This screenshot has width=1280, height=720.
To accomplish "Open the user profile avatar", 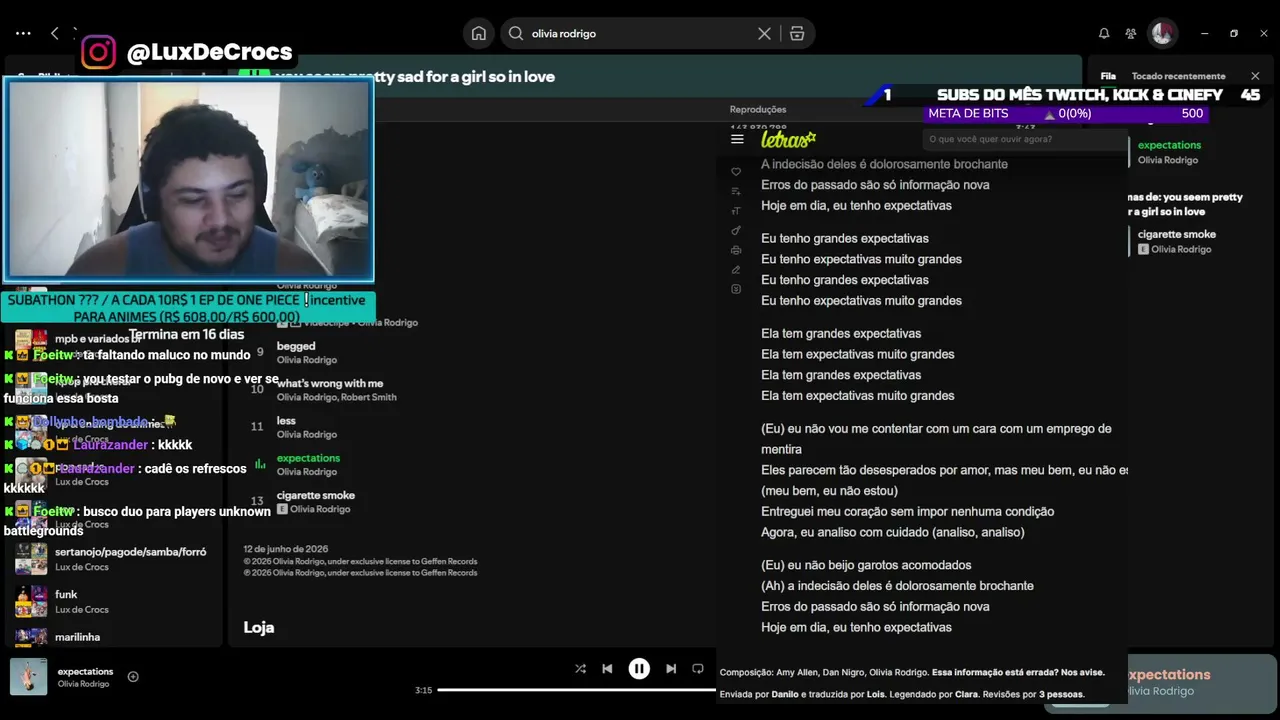I will (1162, 33).
